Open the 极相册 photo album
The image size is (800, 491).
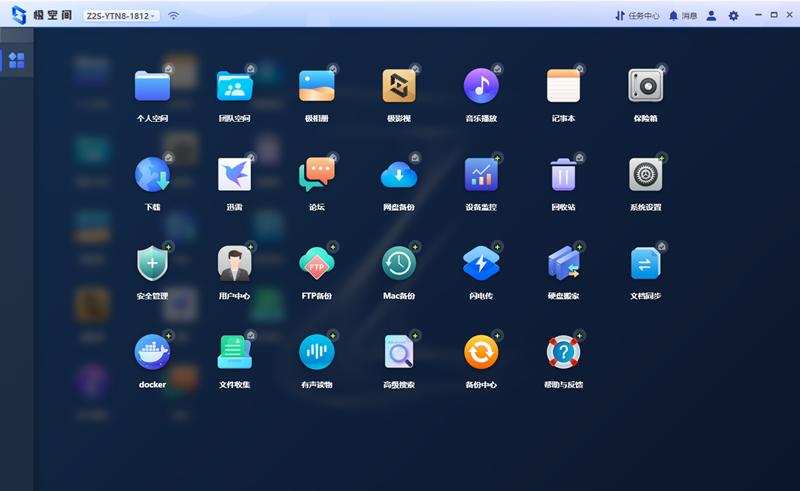point(316,87)
